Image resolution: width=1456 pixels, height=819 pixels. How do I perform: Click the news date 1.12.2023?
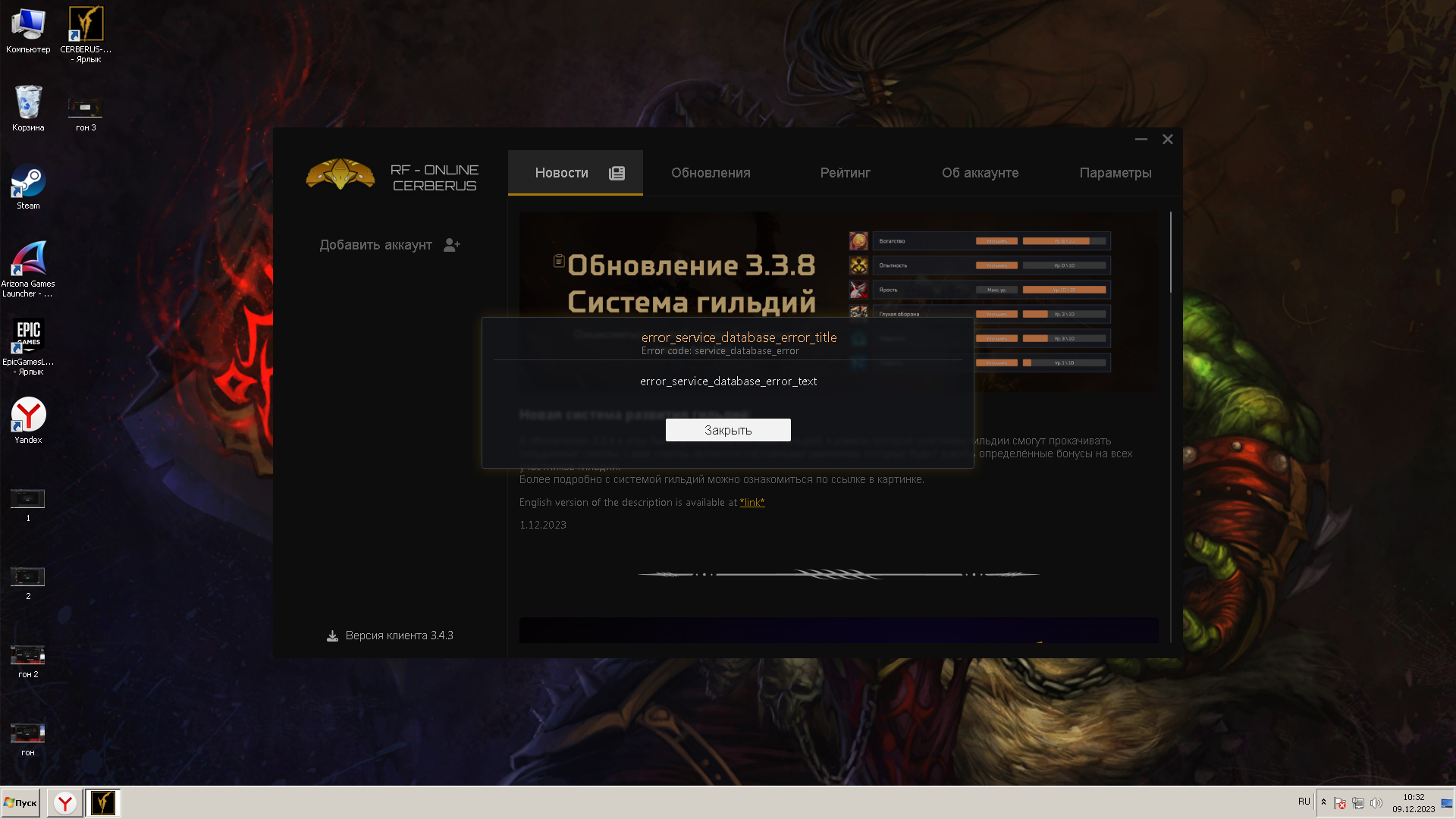coord(543,525)
